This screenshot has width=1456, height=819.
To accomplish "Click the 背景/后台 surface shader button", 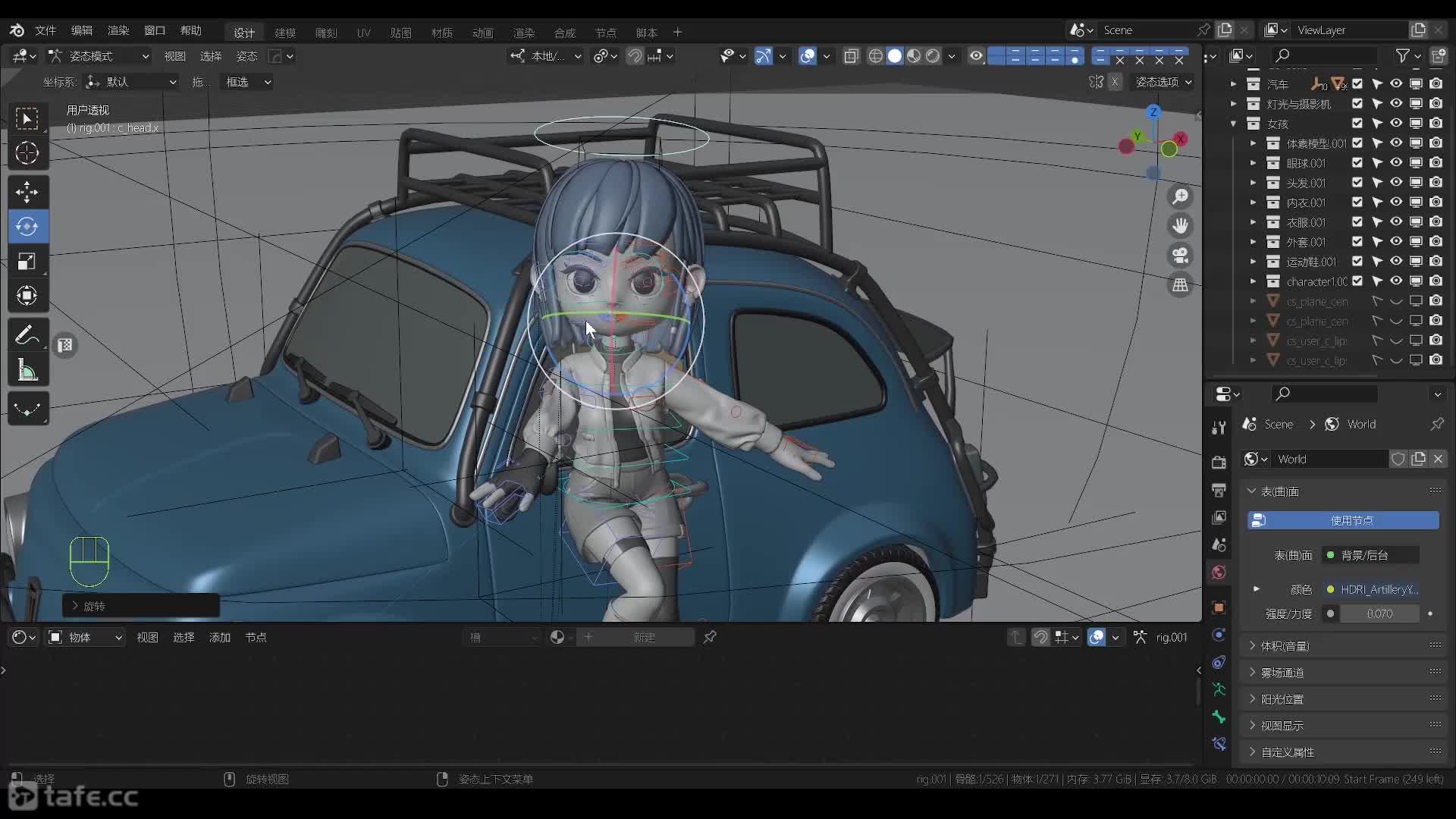I will tap(1370, 555).
